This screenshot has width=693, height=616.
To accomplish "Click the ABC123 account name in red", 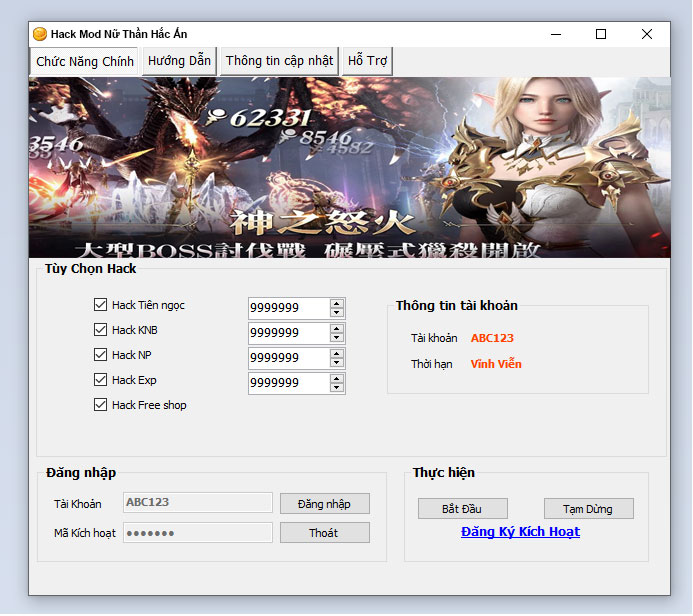I will coord(492,338).
